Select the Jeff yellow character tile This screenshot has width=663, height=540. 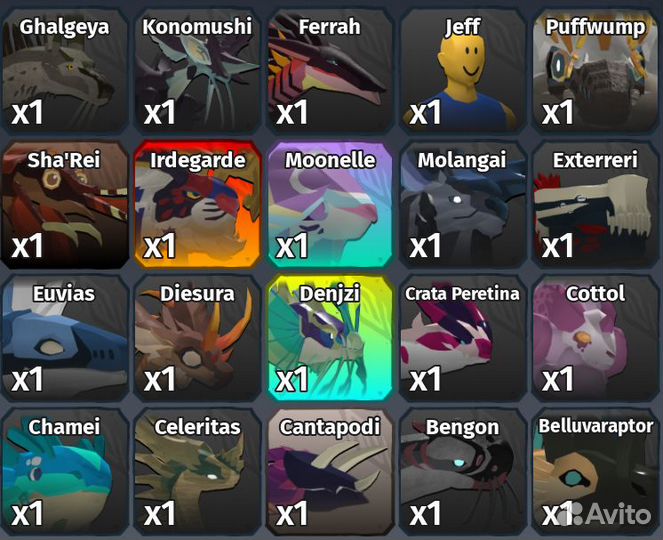point(463,71)
